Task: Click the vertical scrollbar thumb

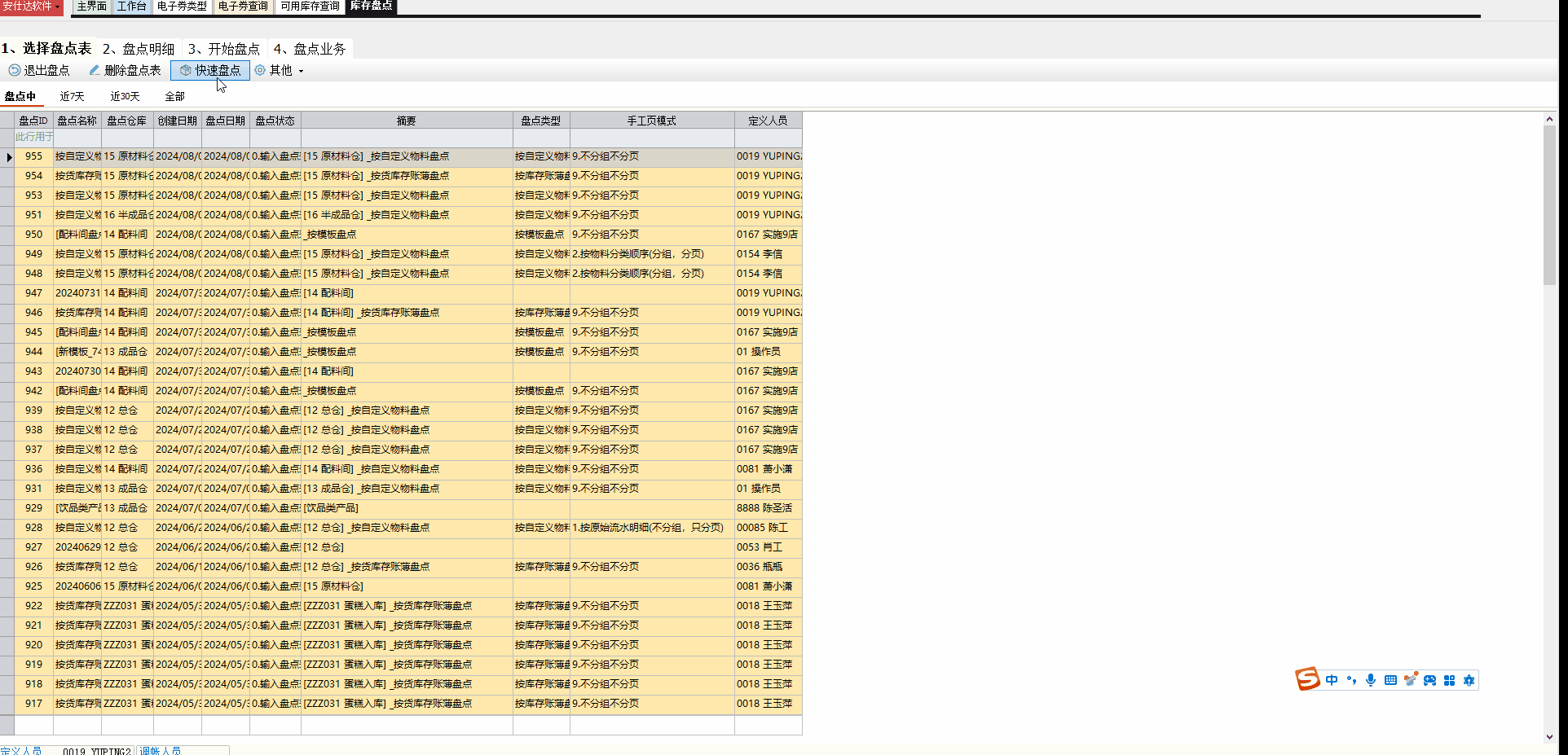Action: pyautogui.click(x=1549, y=204)
